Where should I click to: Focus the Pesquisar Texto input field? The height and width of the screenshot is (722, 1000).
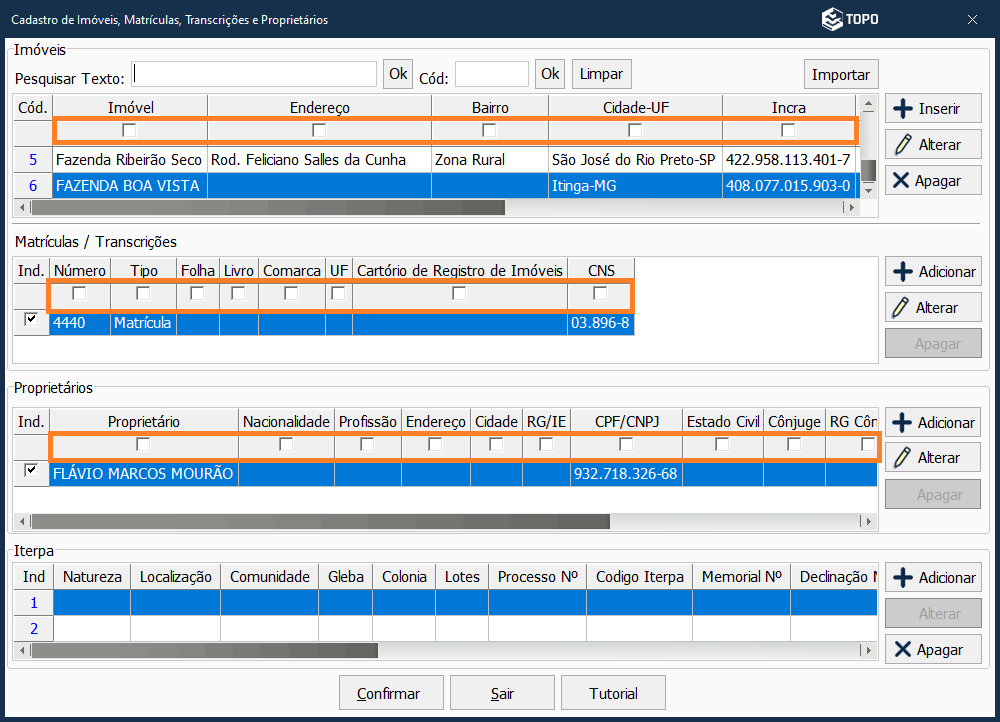click(x=254, y=75)
